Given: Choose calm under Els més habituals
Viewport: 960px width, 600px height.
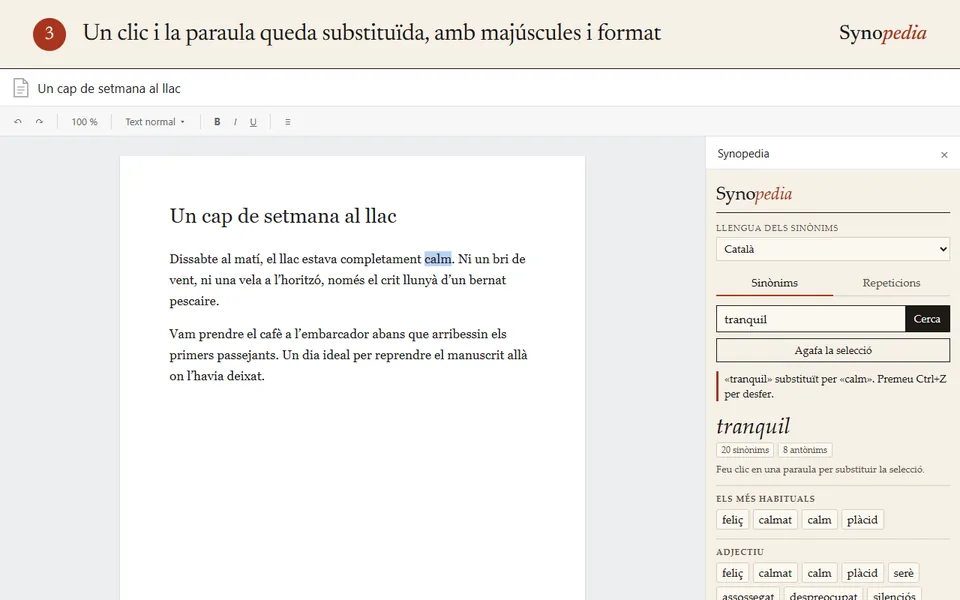Looking at the screenshot, I should [819, 520].
